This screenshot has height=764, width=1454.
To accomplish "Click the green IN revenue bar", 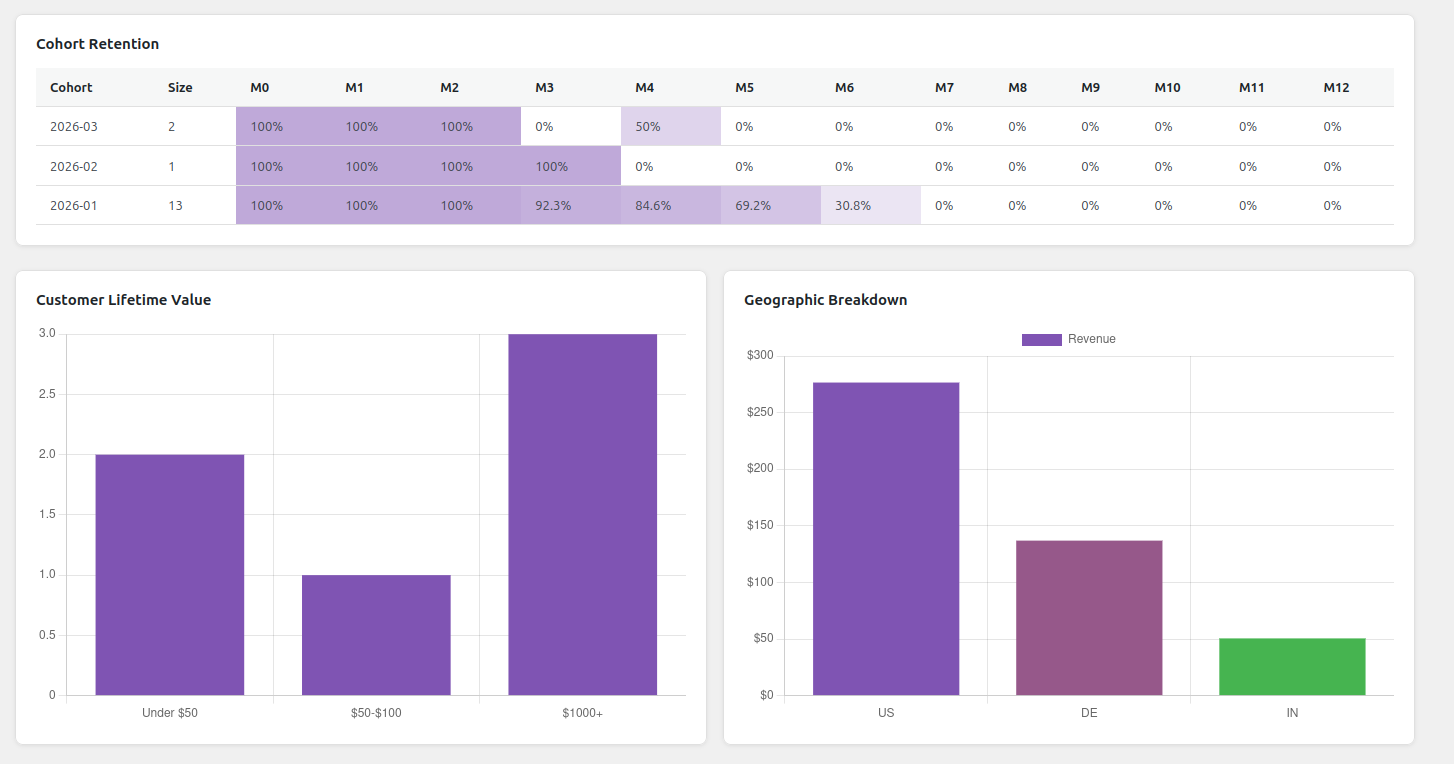I will point(1292,667).
